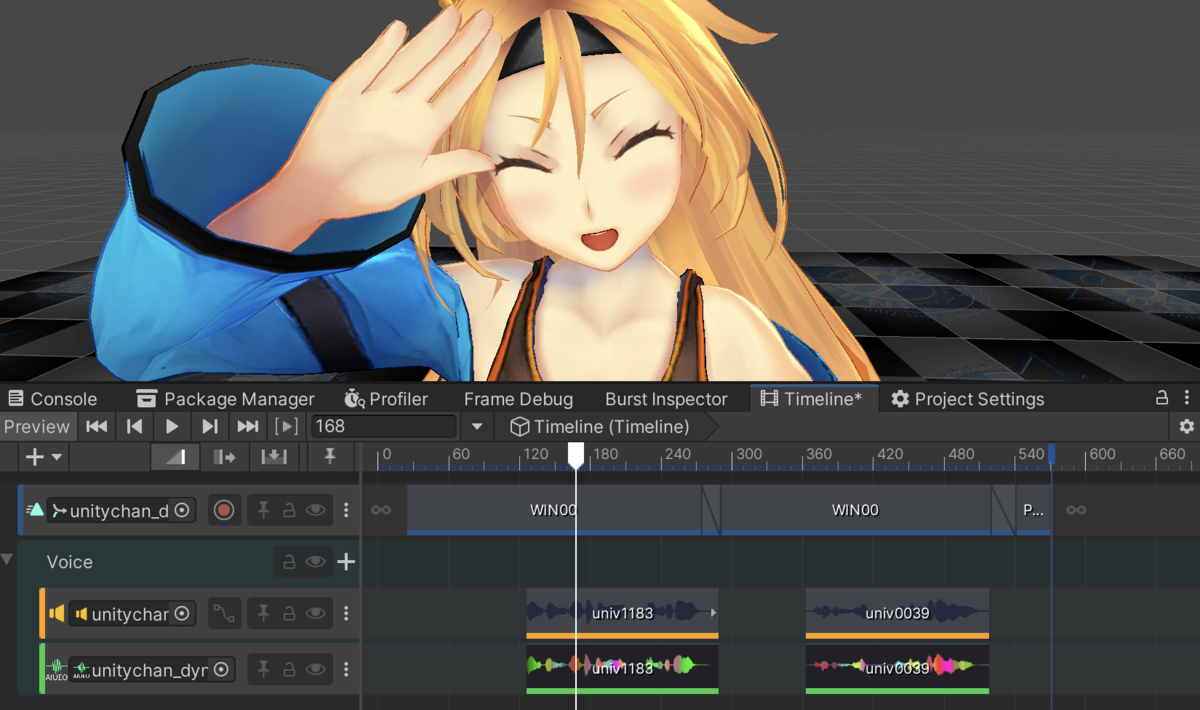1200x710 pixels.
Task: Click the Timeline (Timeline) breadcrumb
Action: tap(600, 427)
